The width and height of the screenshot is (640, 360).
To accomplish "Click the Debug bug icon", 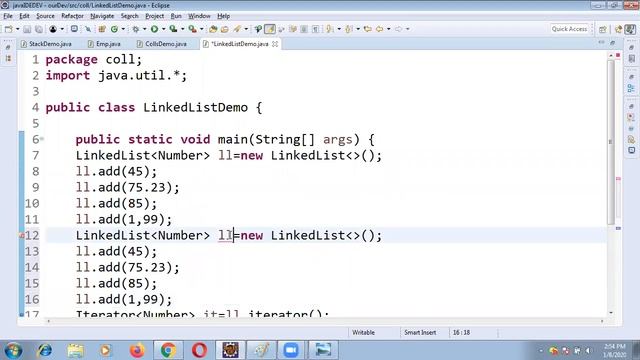I will click(136, 29).
